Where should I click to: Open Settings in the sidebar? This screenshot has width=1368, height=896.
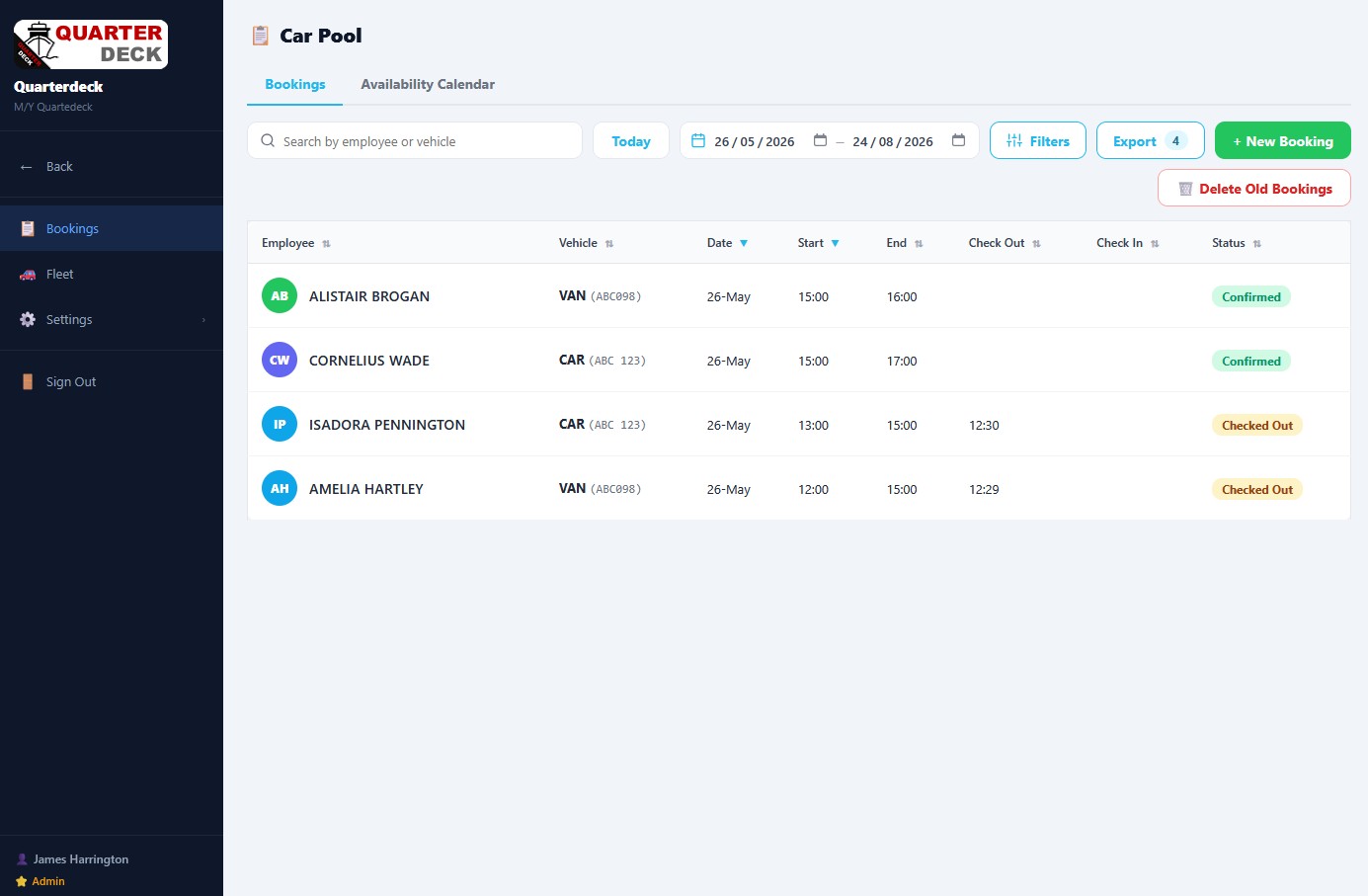pos(112,319)
